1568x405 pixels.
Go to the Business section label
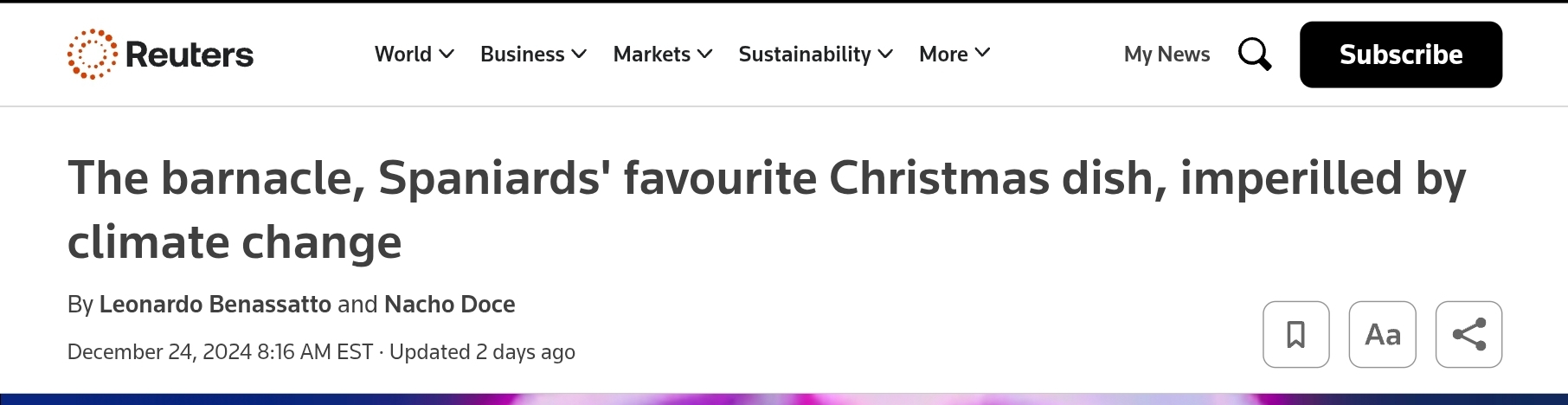click(522, 54)
